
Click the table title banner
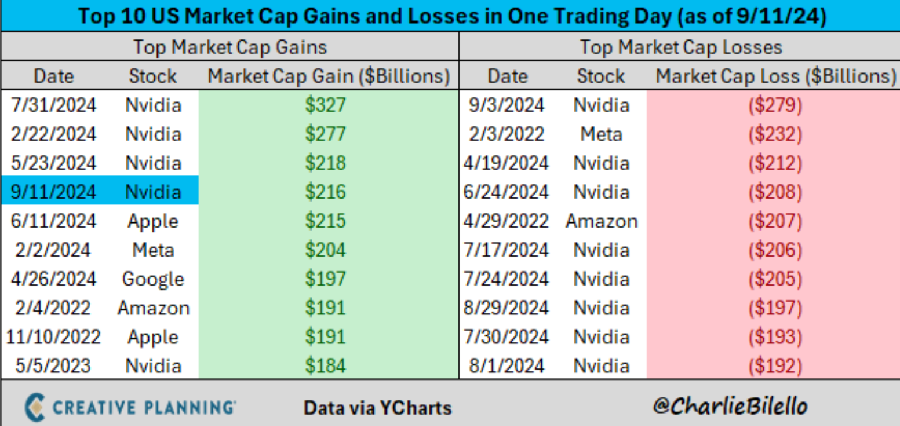click(450, 17)
